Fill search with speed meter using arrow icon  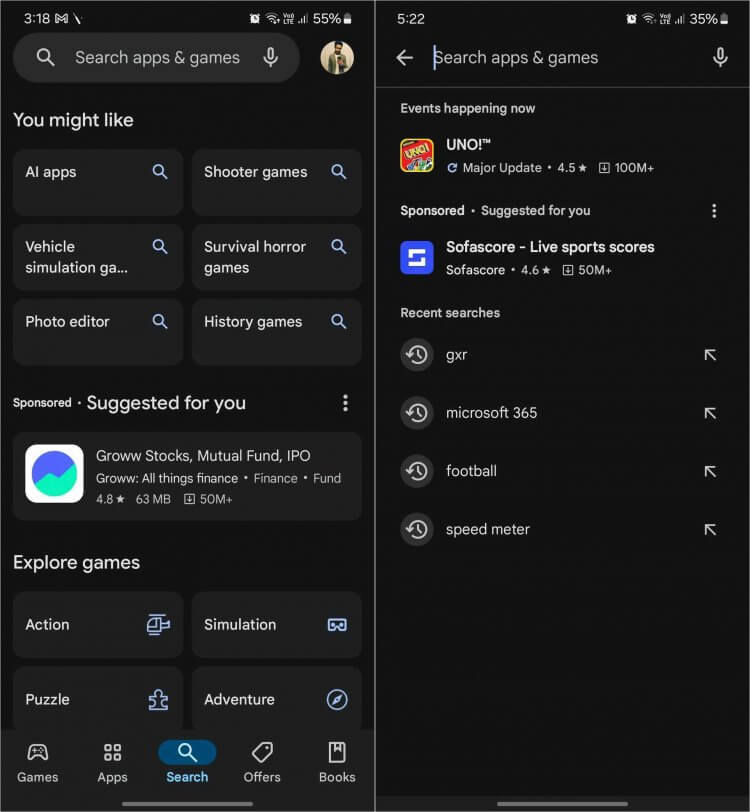point(710,529)
